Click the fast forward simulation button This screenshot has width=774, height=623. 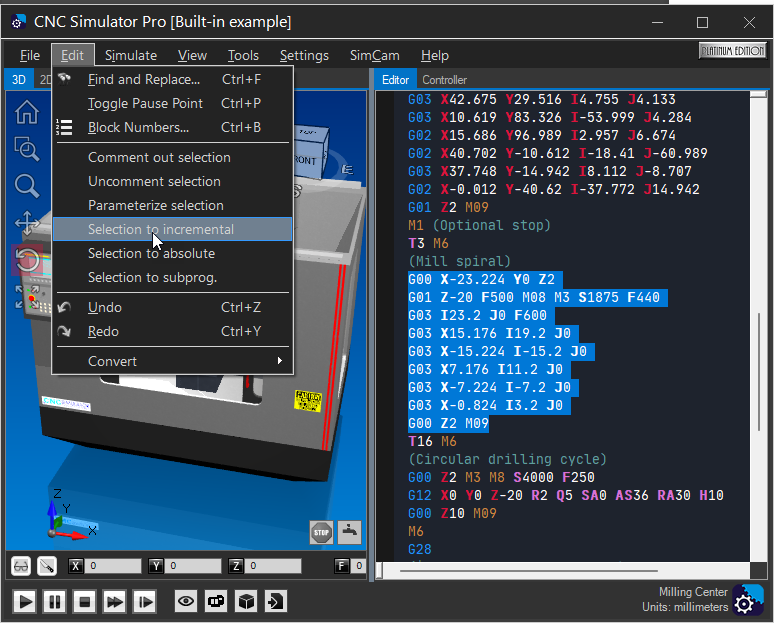[115, 602]
